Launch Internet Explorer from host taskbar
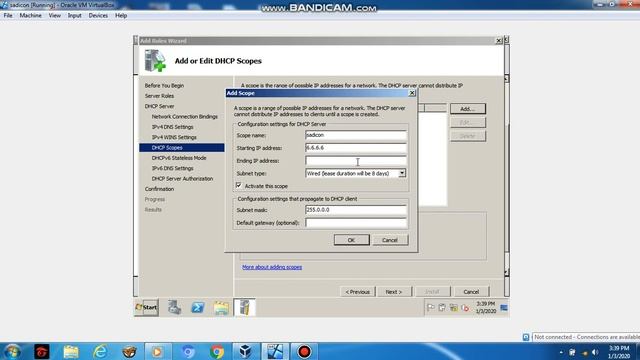Screen dimensions: 640x360 [x=100, y=351]
